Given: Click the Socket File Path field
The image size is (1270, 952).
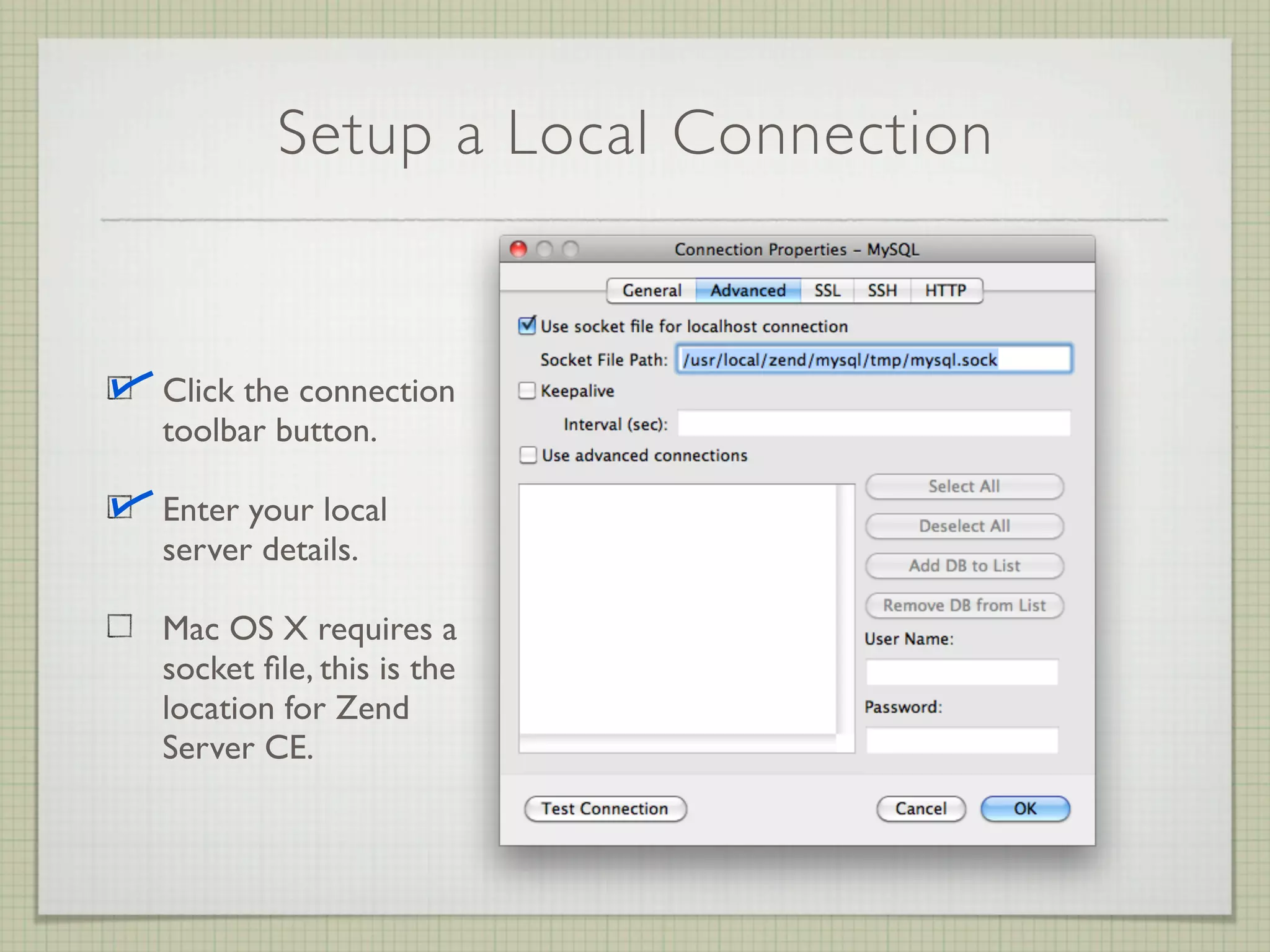Looking at the screenshot, I should 874,359.
